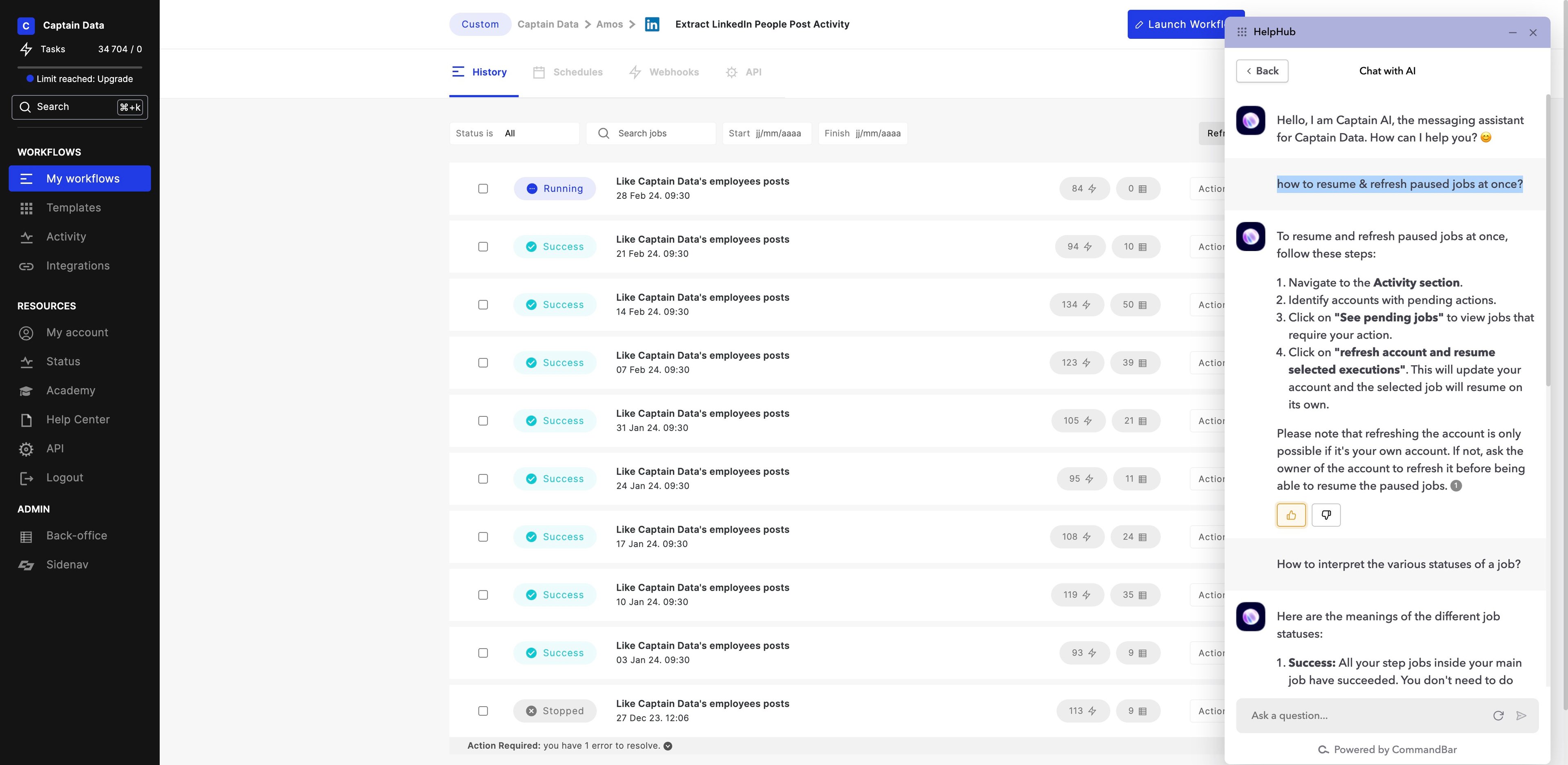Click the thumbs down feedback icon
1568x765 pixels.
(x=1326, y=515)
